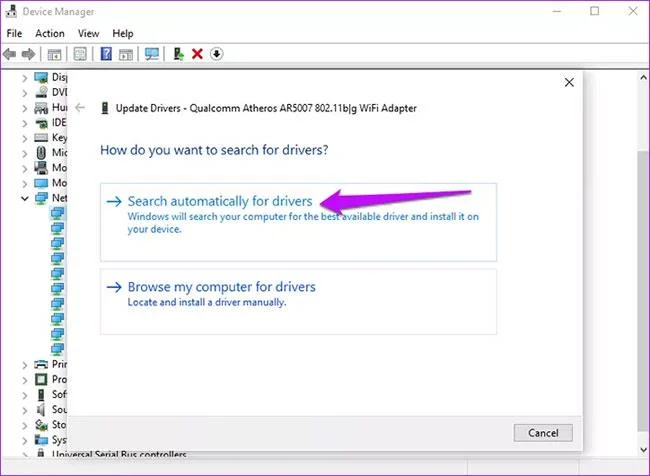Click the System devices category icon
The height and width of the screenshot is (476, 650).
(41, 440)
